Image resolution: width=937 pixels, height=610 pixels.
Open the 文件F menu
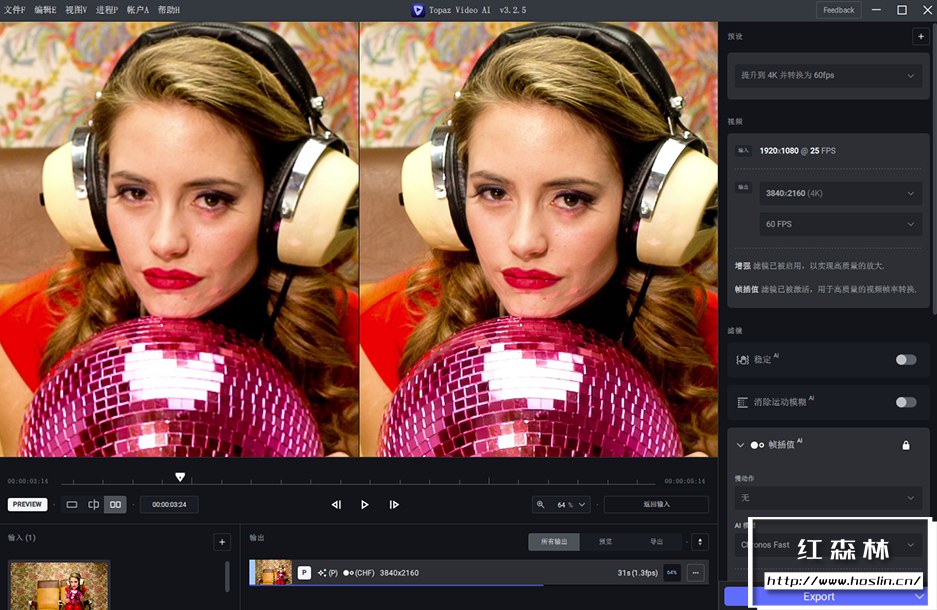click(x=15, y=10)
